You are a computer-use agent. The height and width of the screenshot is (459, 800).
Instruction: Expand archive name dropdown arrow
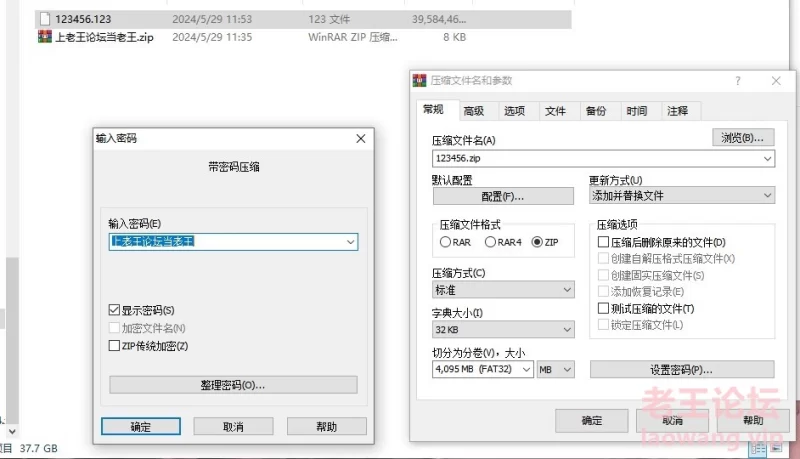[767, 159]
